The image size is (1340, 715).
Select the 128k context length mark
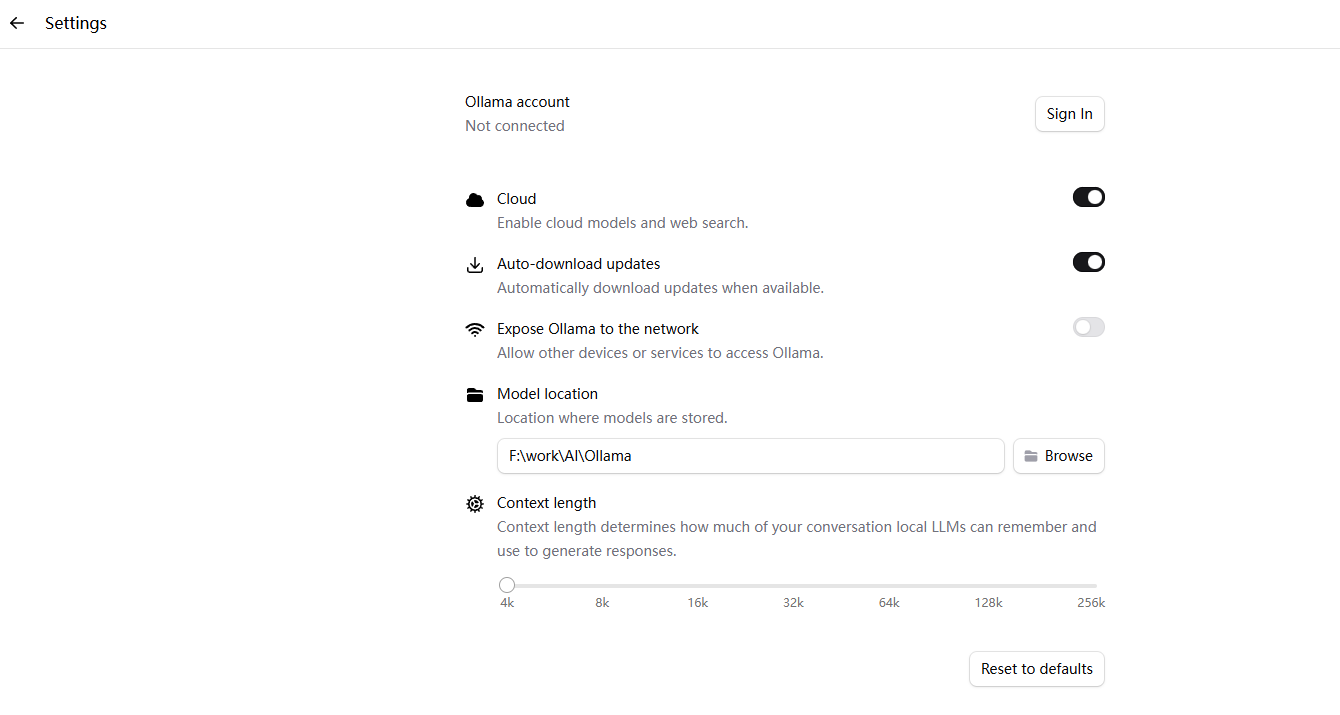989,603
